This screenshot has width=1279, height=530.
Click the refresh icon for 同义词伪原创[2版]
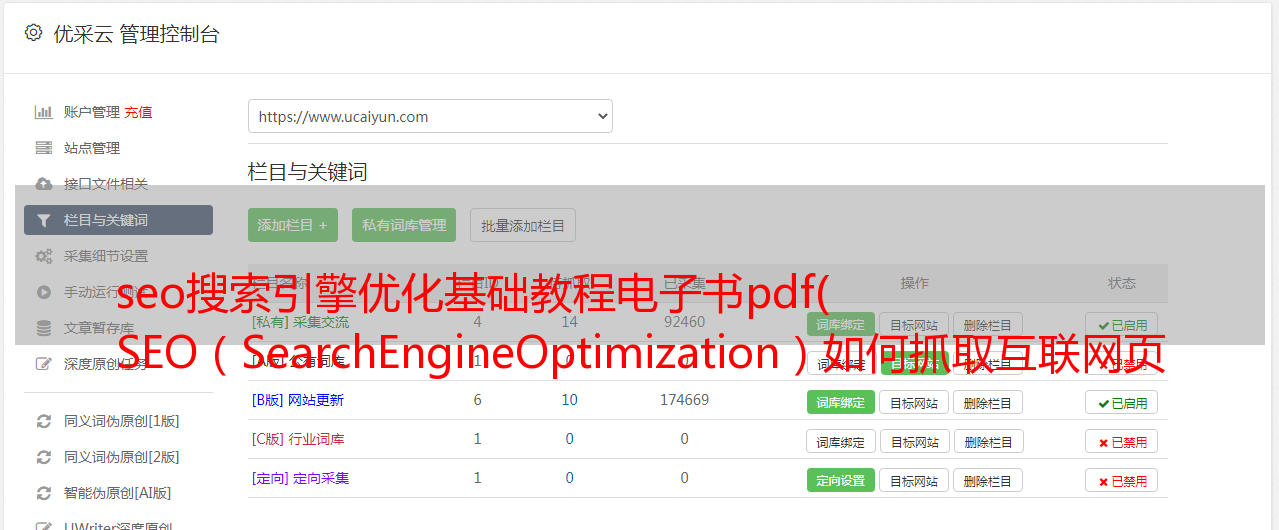click(43, 457)
